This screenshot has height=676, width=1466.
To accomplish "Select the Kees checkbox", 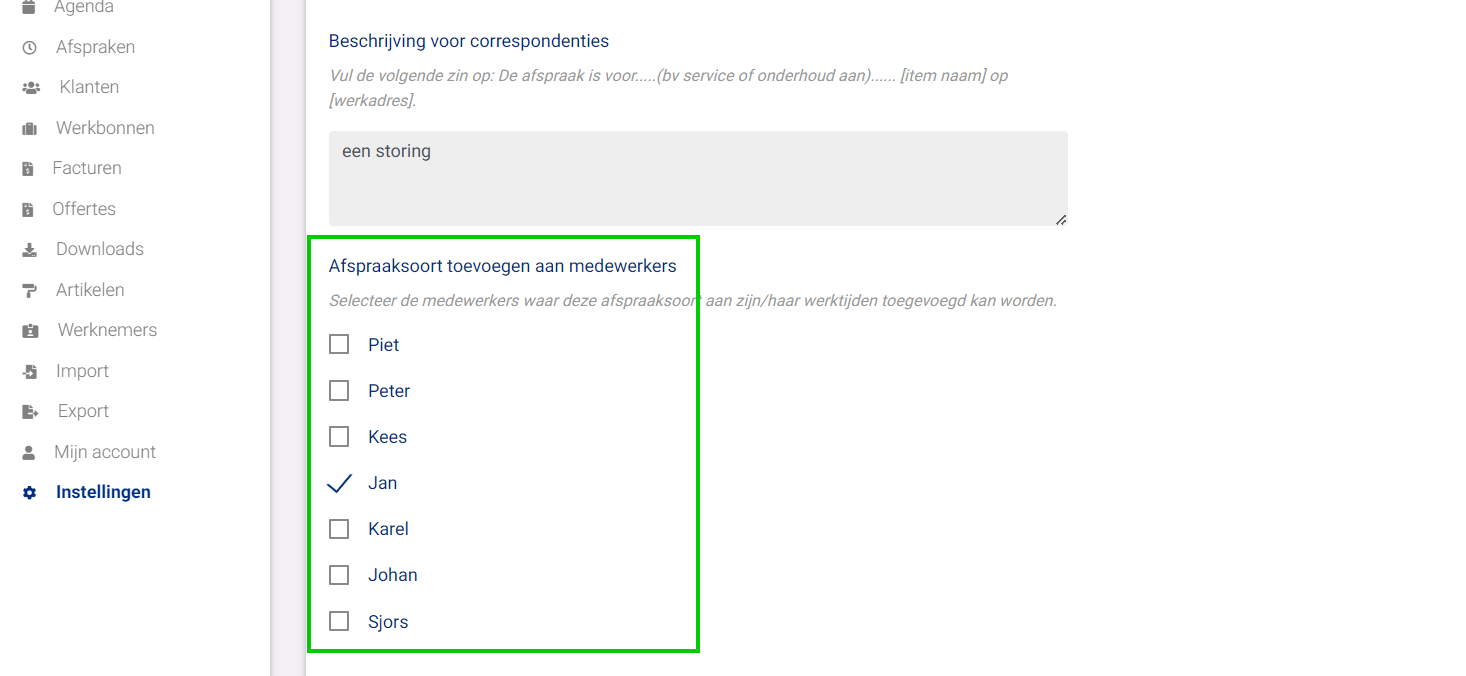I will tap(339, 436).
